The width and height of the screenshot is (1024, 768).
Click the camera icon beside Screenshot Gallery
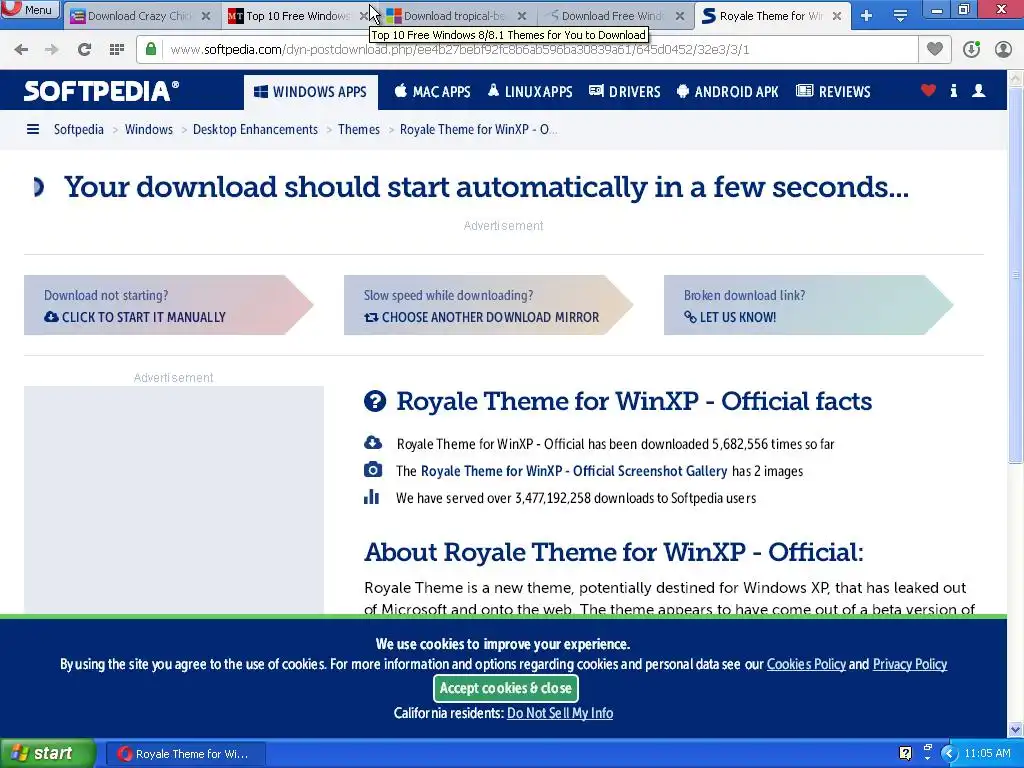373,470
